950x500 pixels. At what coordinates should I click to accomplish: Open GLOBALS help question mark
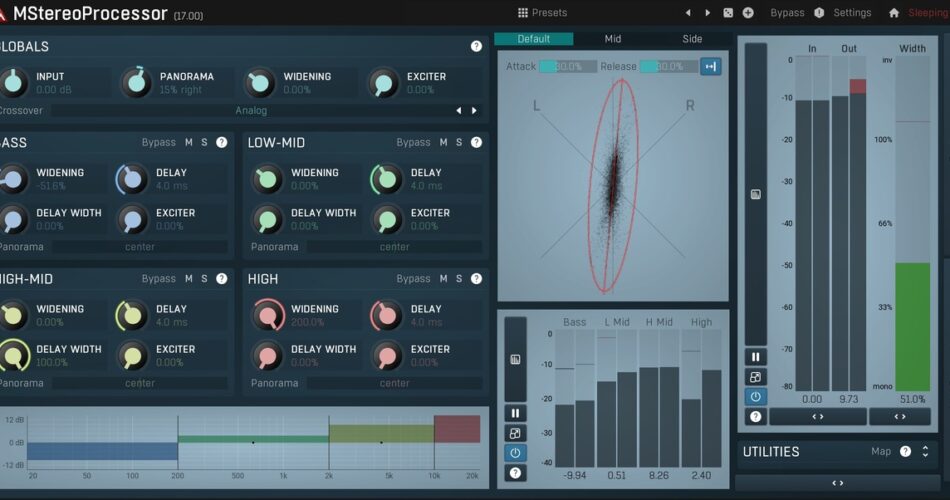point(476,46)
